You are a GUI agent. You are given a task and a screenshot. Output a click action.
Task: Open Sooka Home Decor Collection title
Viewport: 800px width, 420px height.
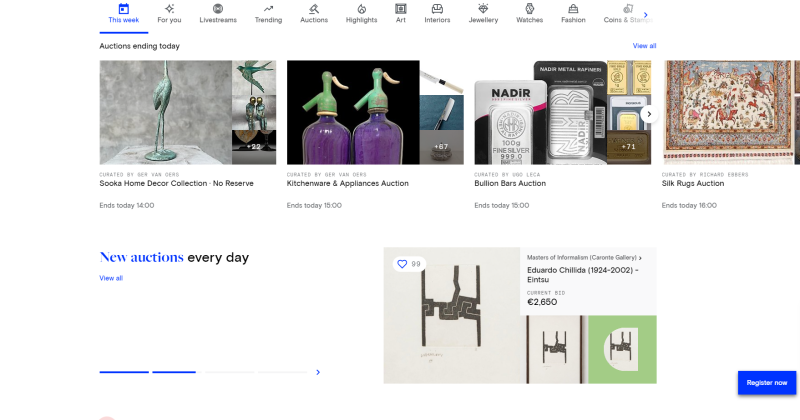click(x=176, y=183)
